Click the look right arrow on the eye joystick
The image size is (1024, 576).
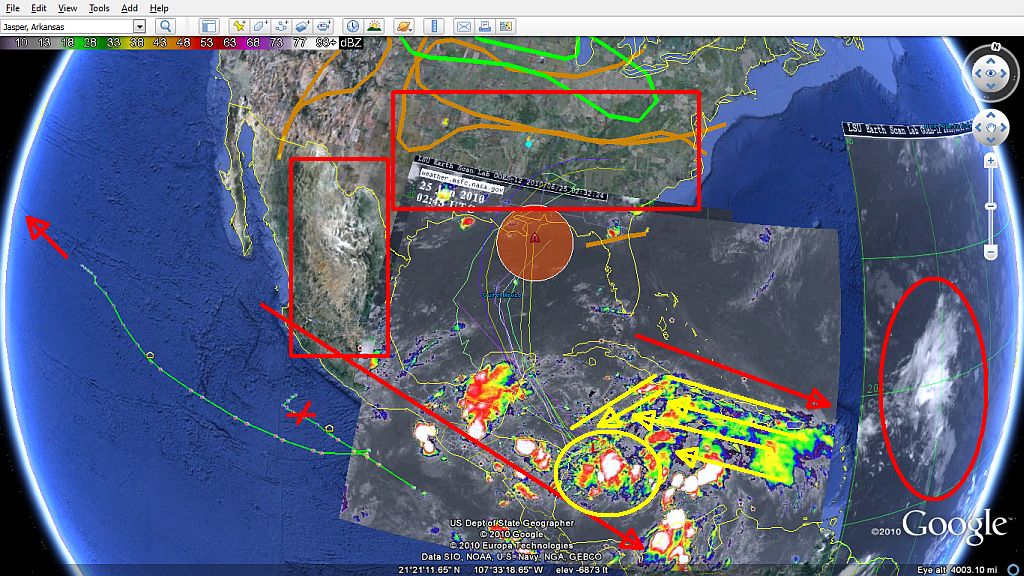pos(1004,73)
